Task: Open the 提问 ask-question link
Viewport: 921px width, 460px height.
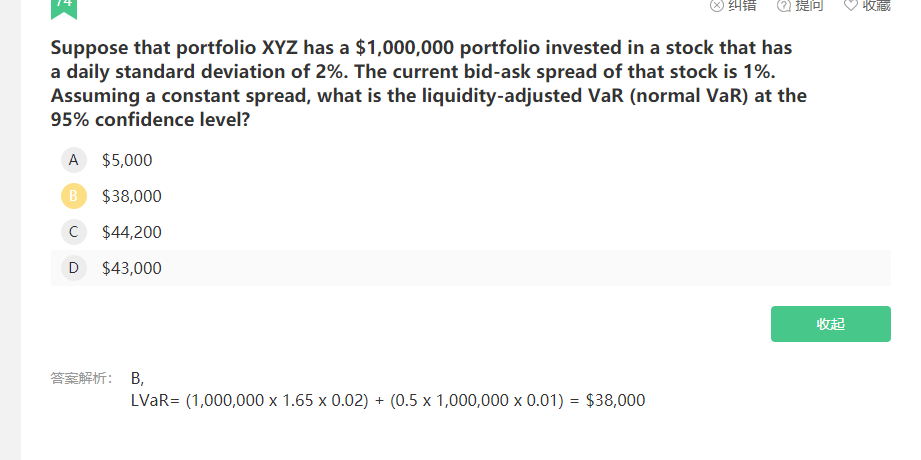Action: click(809, 5)
